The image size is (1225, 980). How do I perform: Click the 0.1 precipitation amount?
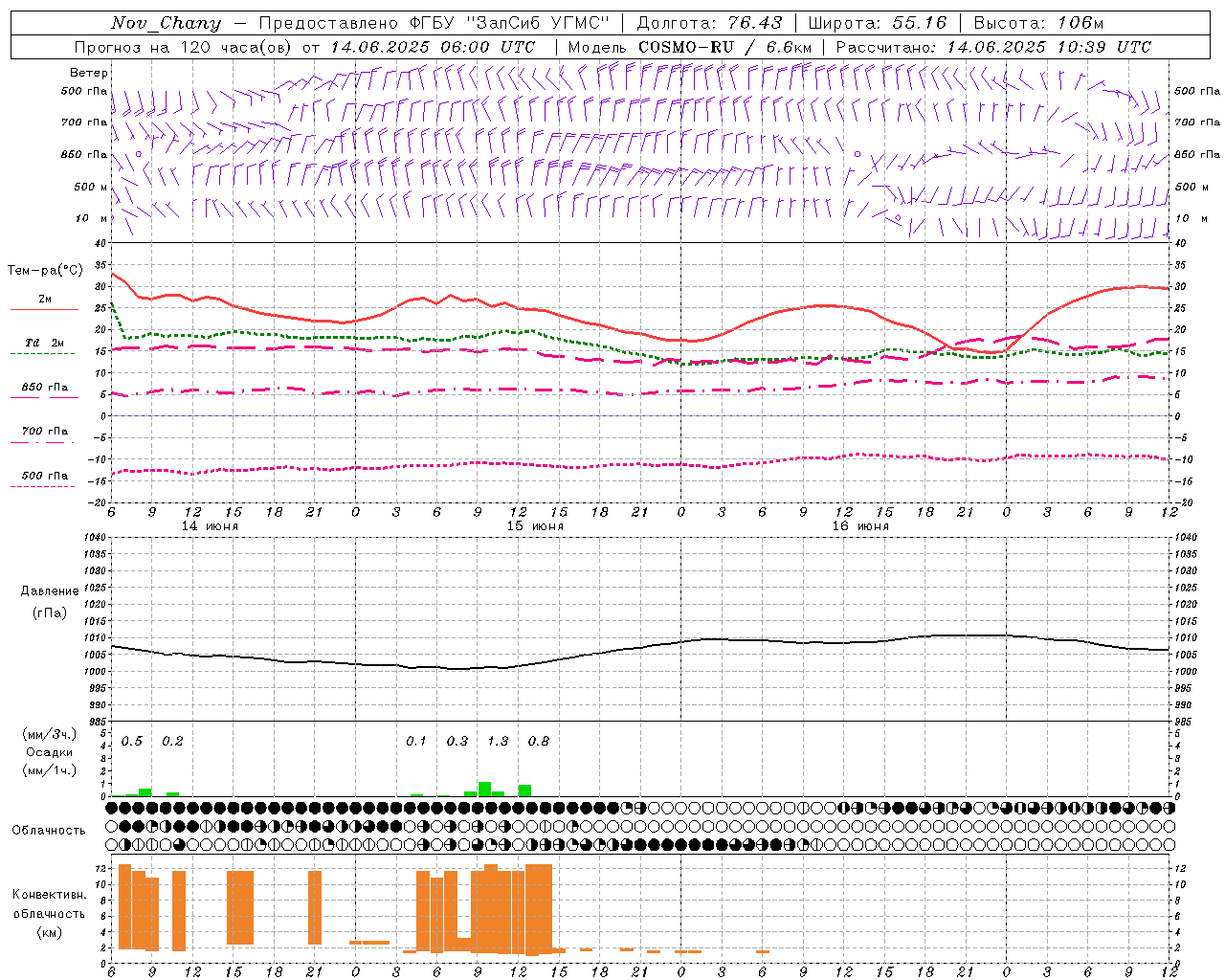tap(416, 742)
